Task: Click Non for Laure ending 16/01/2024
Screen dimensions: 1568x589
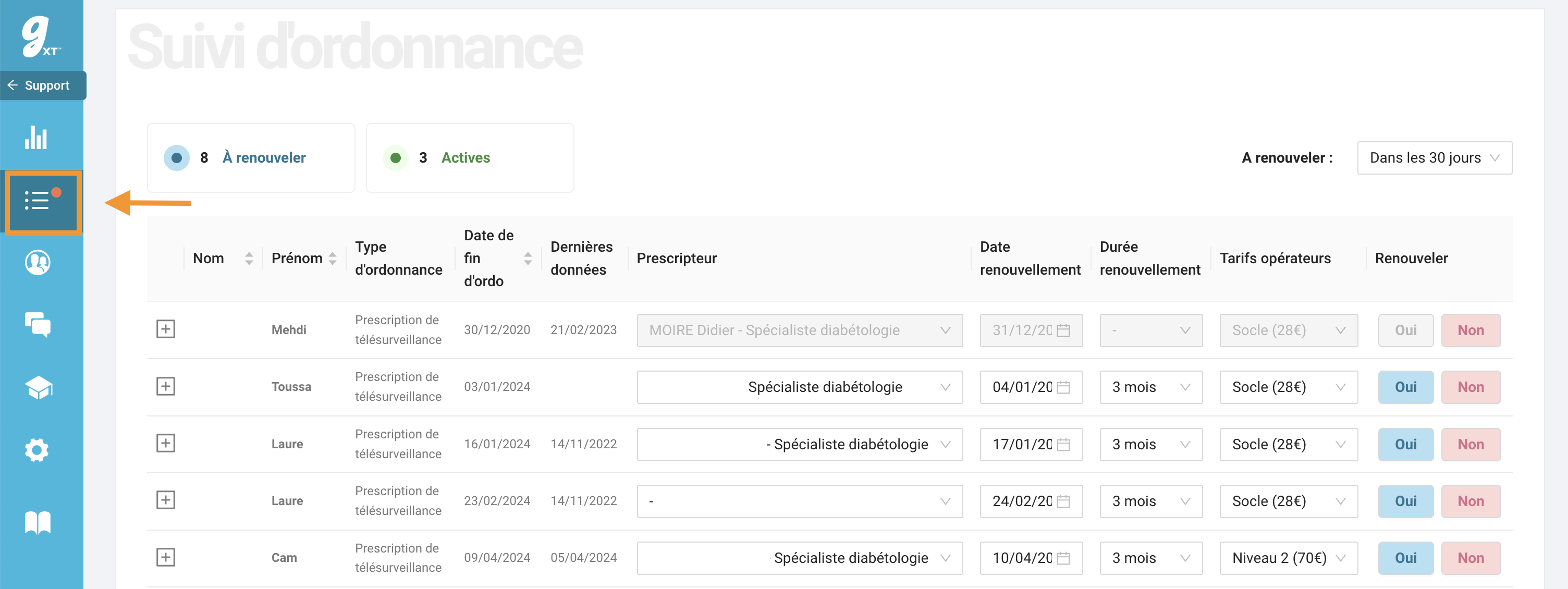Action: (1471, 445)
